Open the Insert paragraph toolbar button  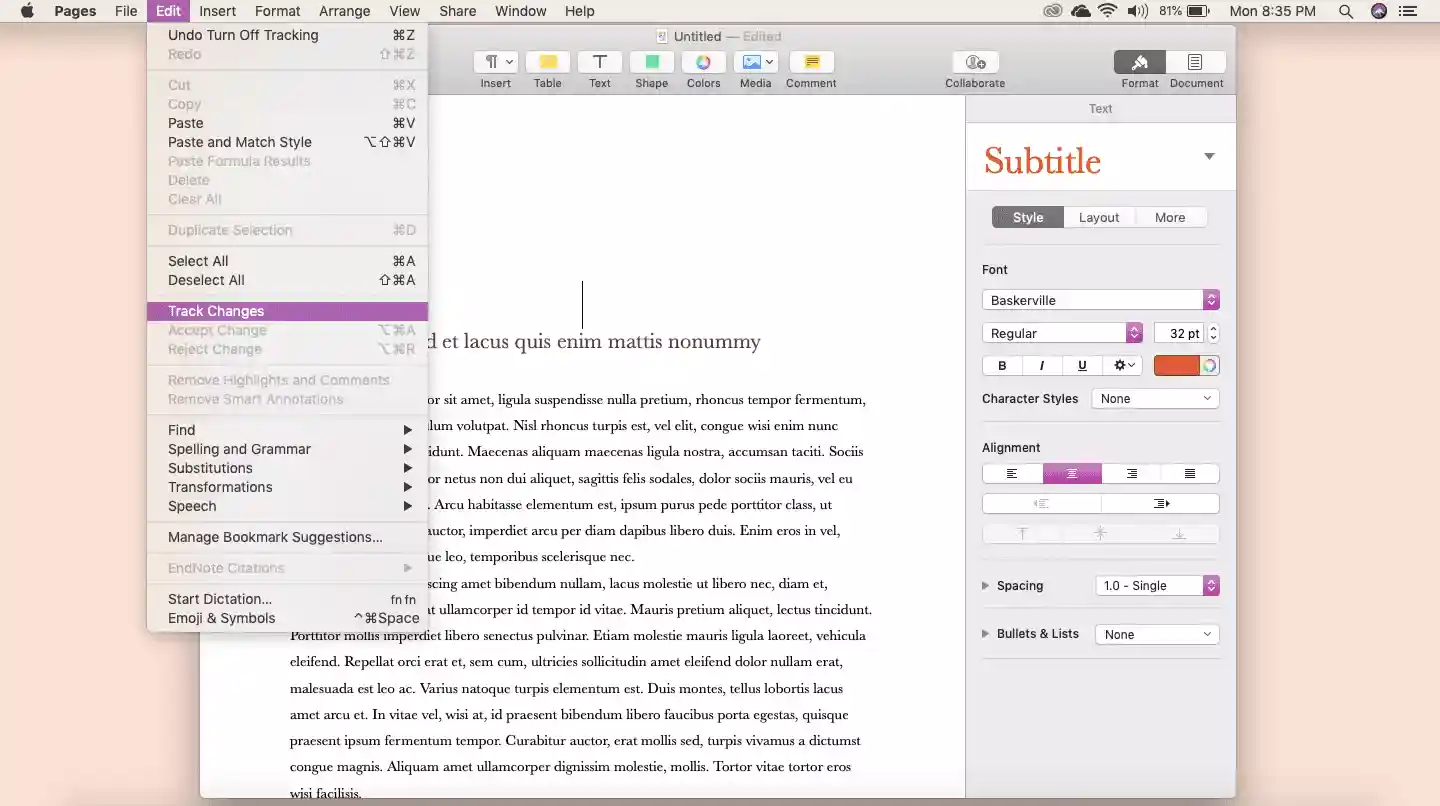click(x=495, y=62)
